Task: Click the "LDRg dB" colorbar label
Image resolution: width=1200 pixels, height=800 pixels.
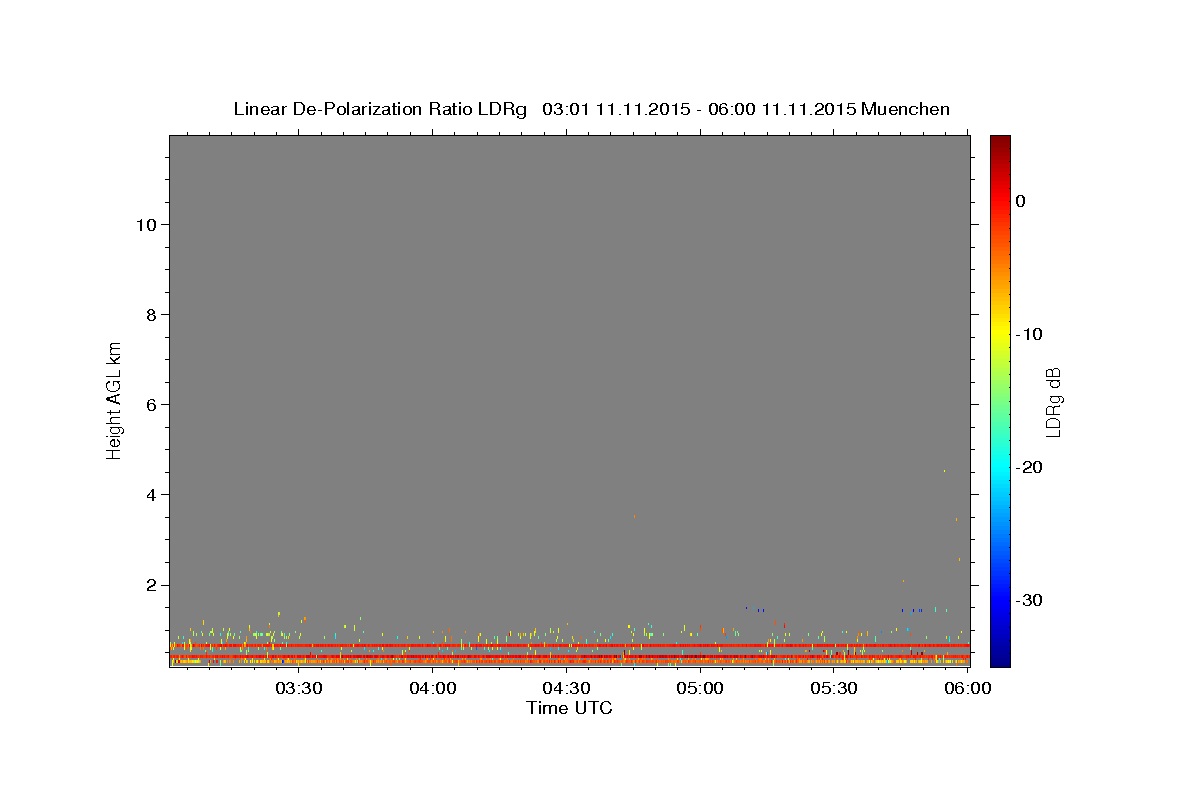Action: click(1052, 402)
